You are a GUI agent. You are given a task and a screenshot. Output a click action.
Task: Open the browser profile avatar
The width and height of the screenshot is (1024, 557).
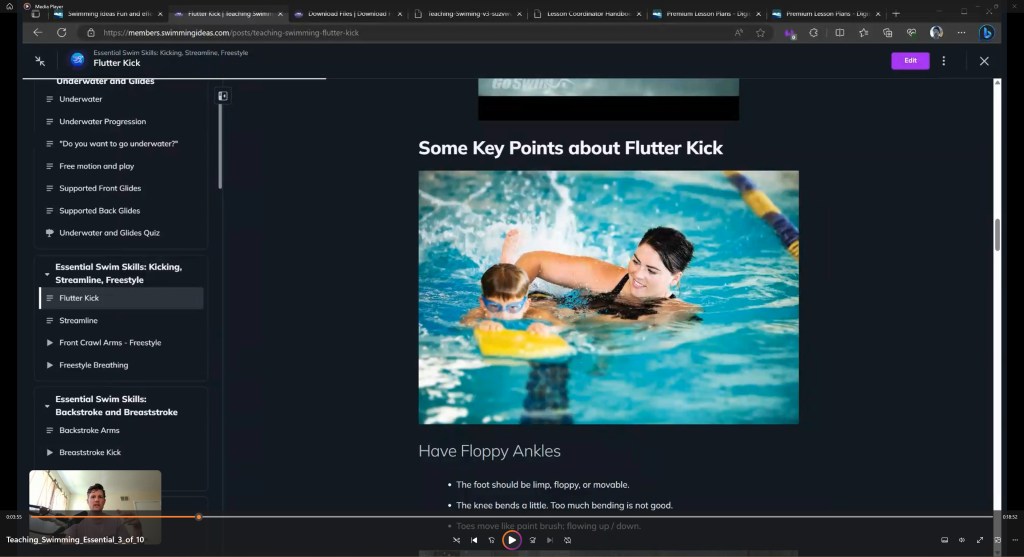coord(936,33)
